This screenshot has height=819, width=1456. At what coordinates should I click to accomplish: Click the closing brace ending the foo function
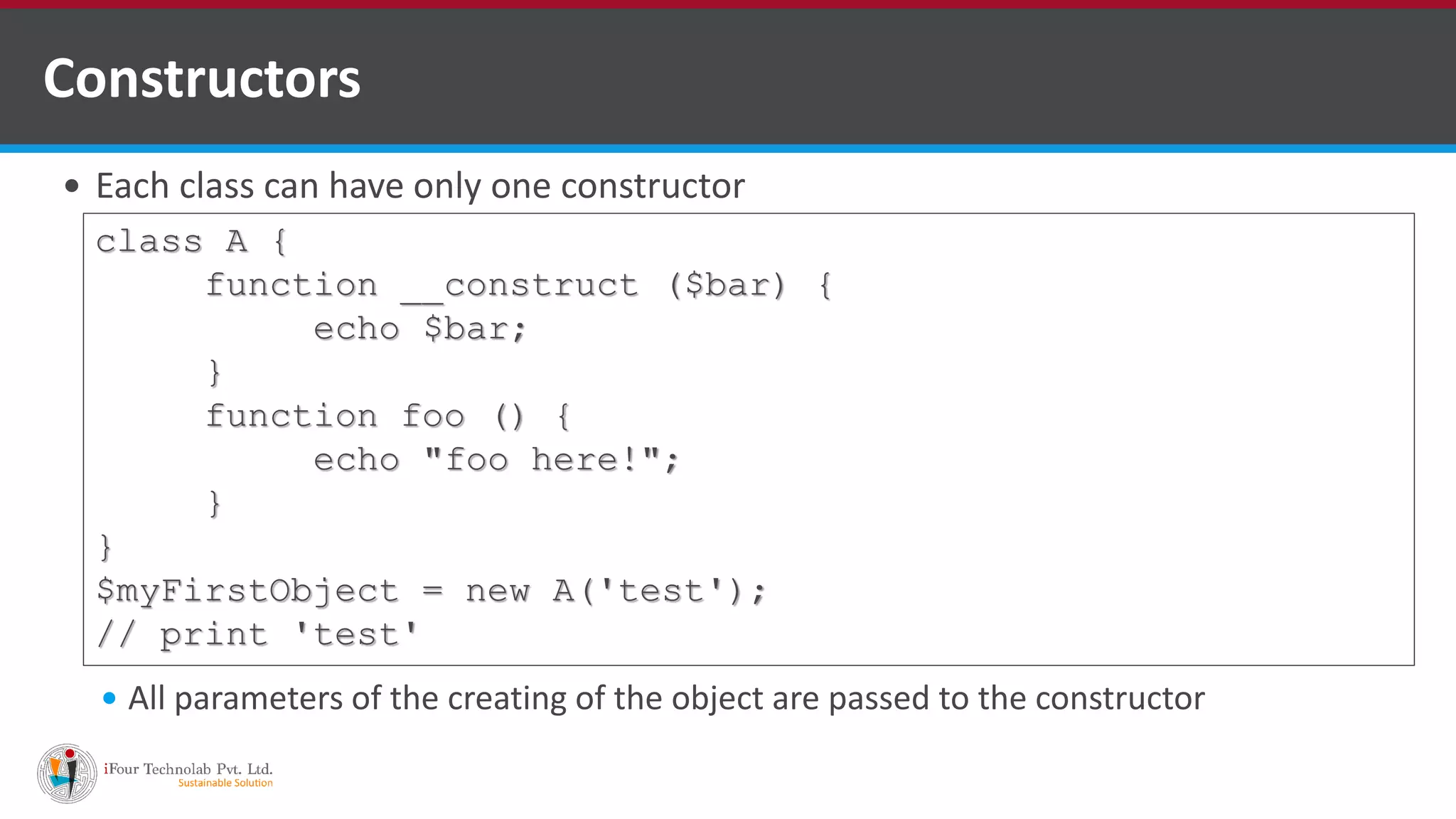(x=215, y=503)
